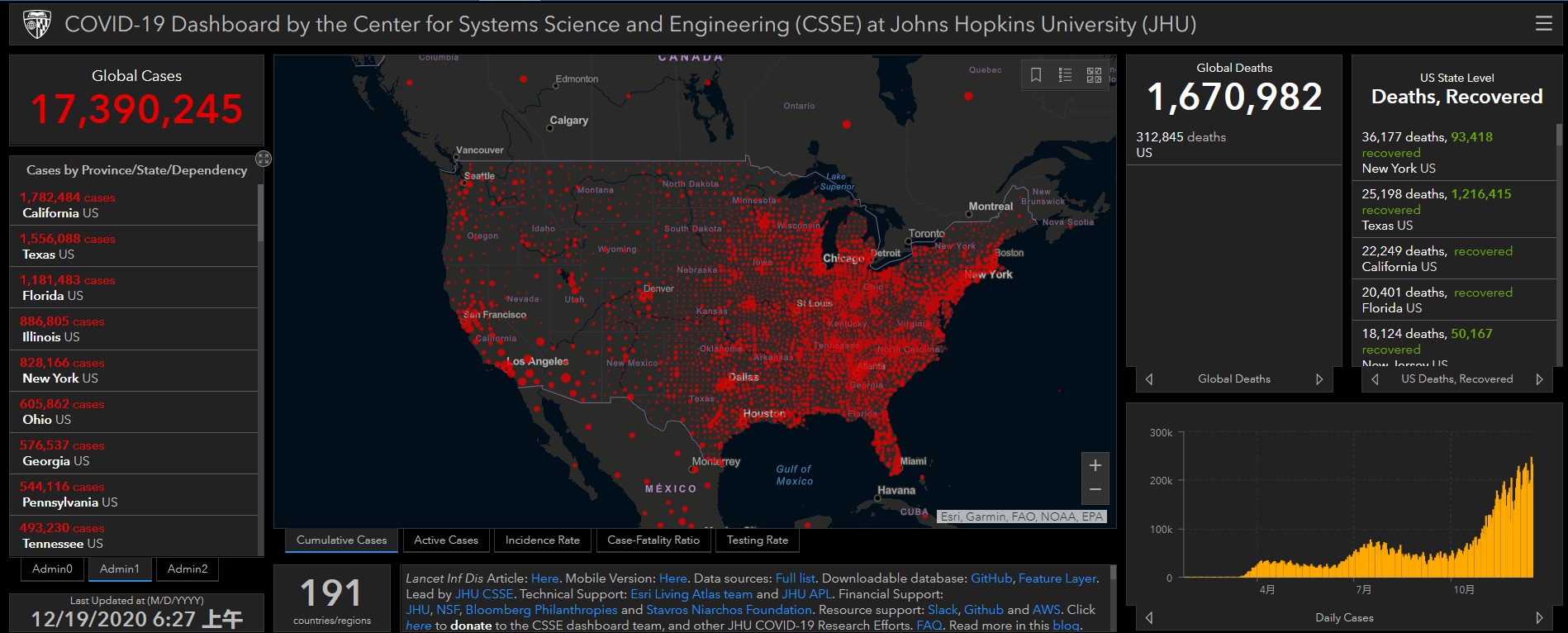
Task: Open the Here link after Mobile Version
Action: 672,578
